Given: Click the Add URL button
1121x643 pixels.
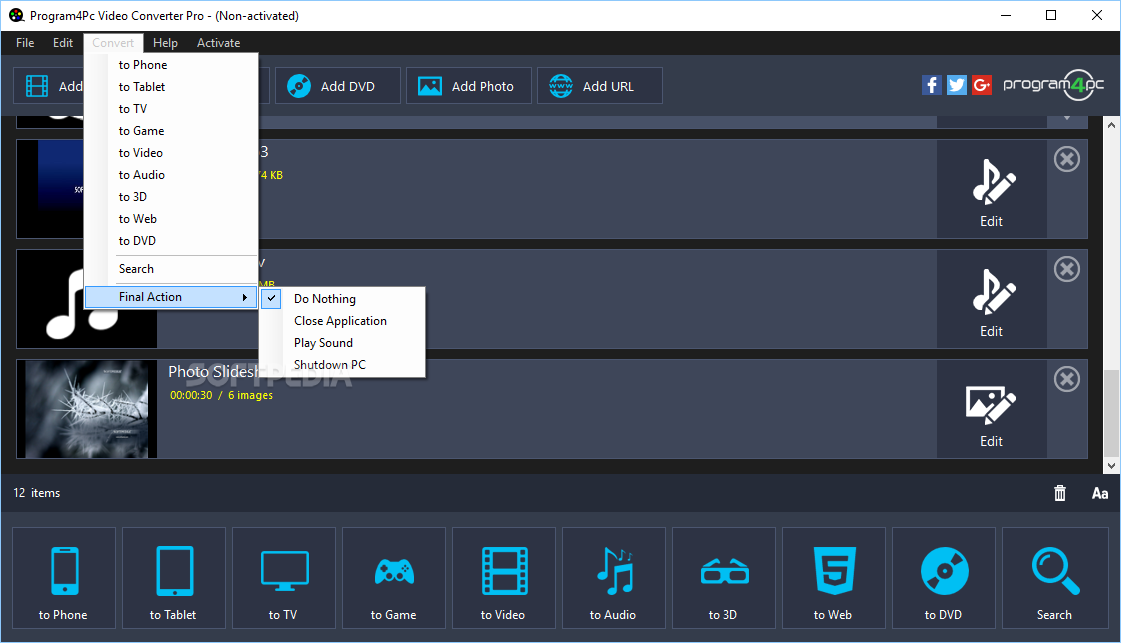Looking at the screenshot, I should (599, 86).
